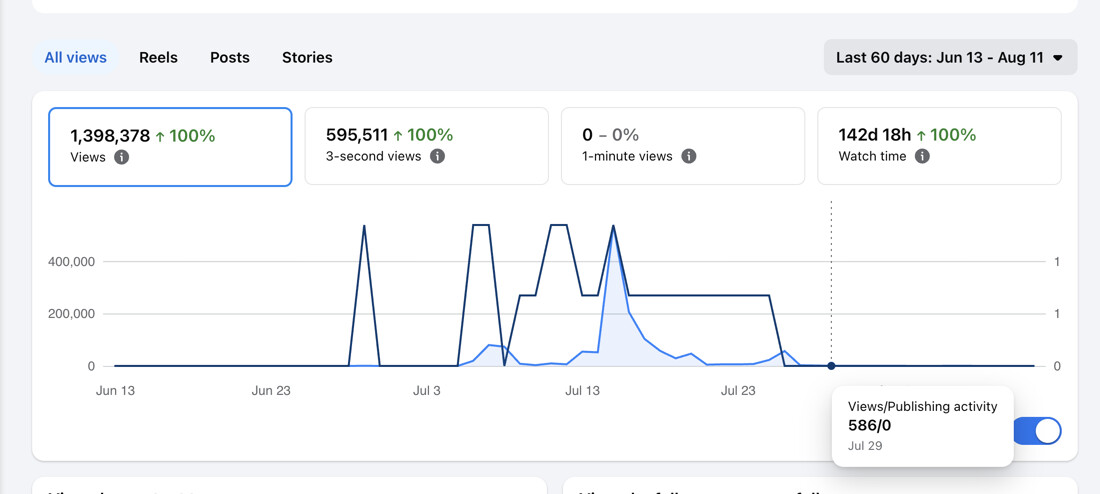Viewport: 1100px width, 494px height.
Task: Open the info icon next to Watch time
Action: pos(923,156)
